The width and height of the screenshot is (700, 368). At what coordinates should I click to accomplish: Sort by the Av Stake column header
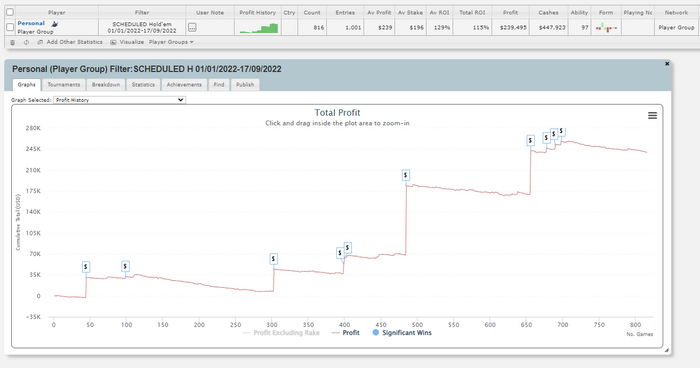[x=410, y=13]
